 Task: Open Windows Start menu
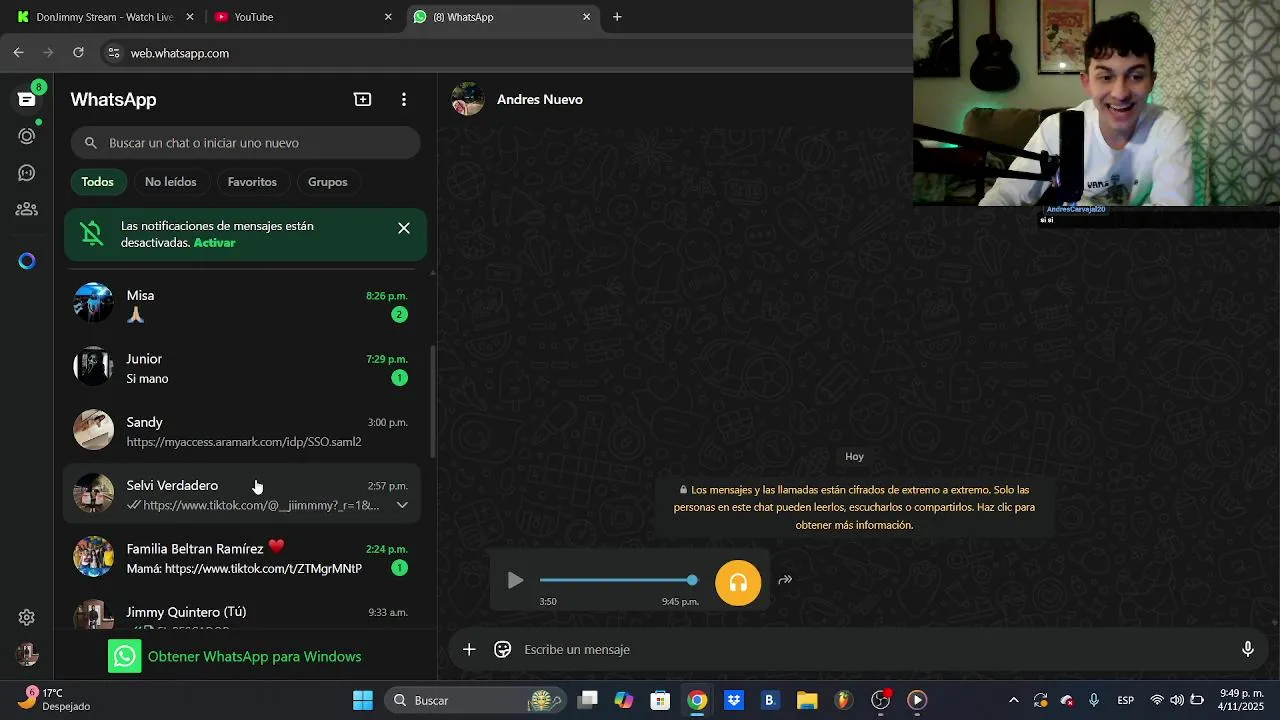(363, 700)
